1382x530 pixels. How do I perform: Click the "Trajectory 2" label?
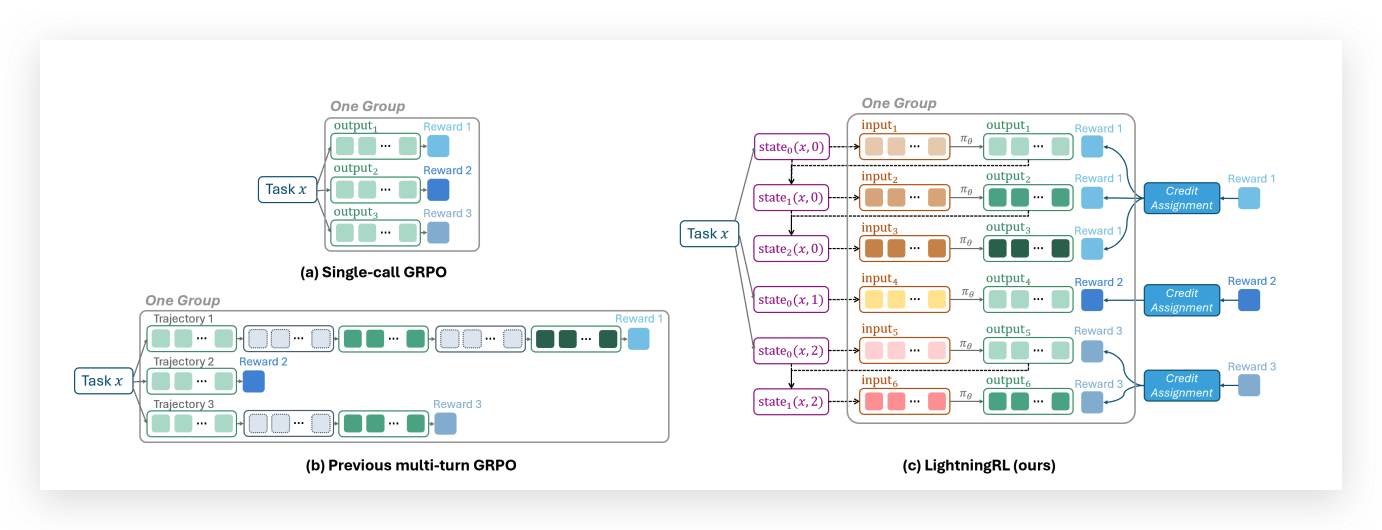[x=183, y=361]
